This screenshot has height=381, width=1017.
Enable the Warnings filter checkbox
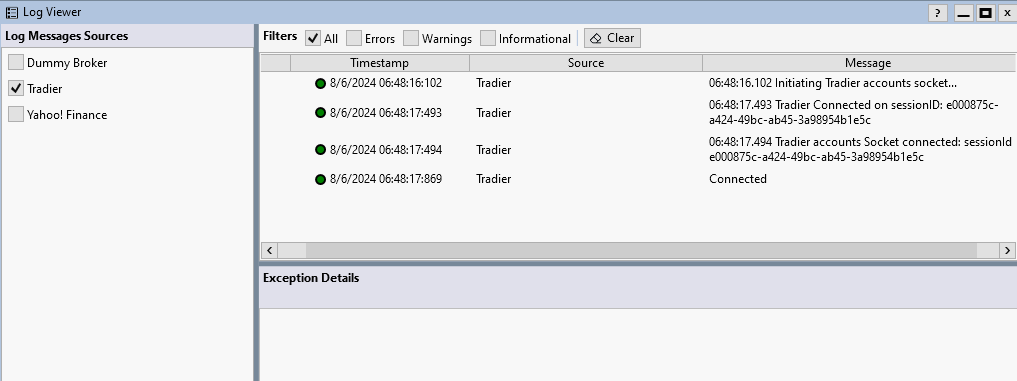coord(411,38)
